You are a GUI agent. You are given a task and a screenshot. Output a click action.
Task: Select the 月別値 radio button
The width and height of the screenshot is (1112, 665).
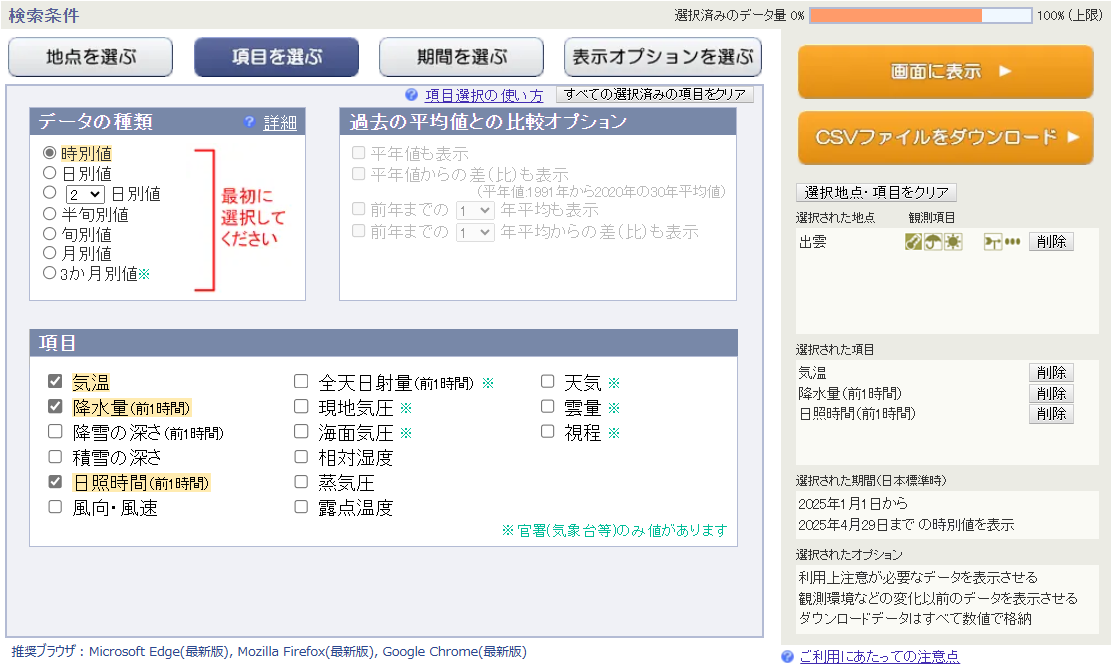(50, 253)
